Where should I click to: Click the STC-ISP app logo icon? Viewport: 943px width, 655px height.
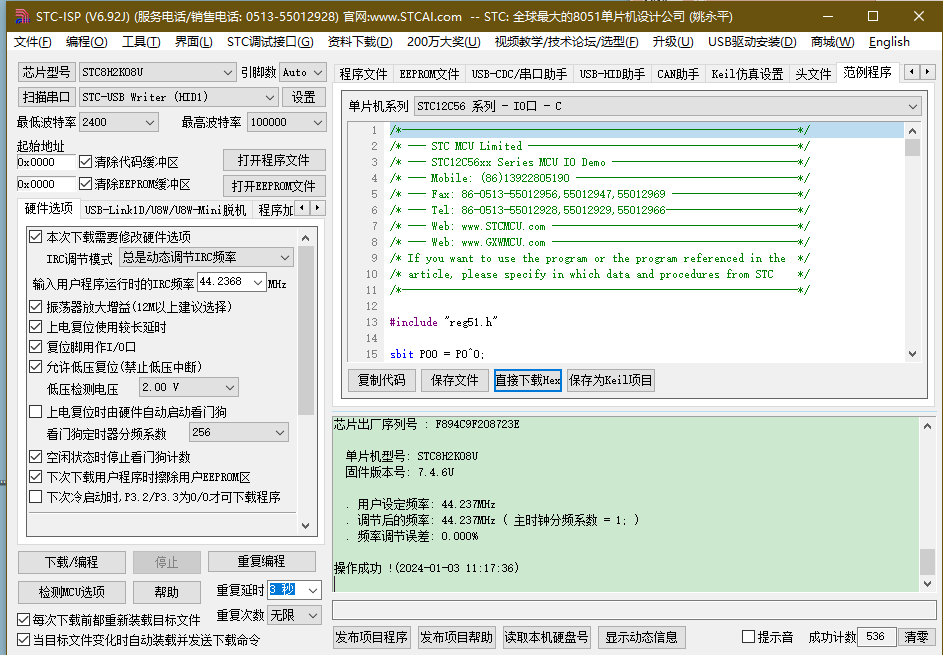(22, 16)
